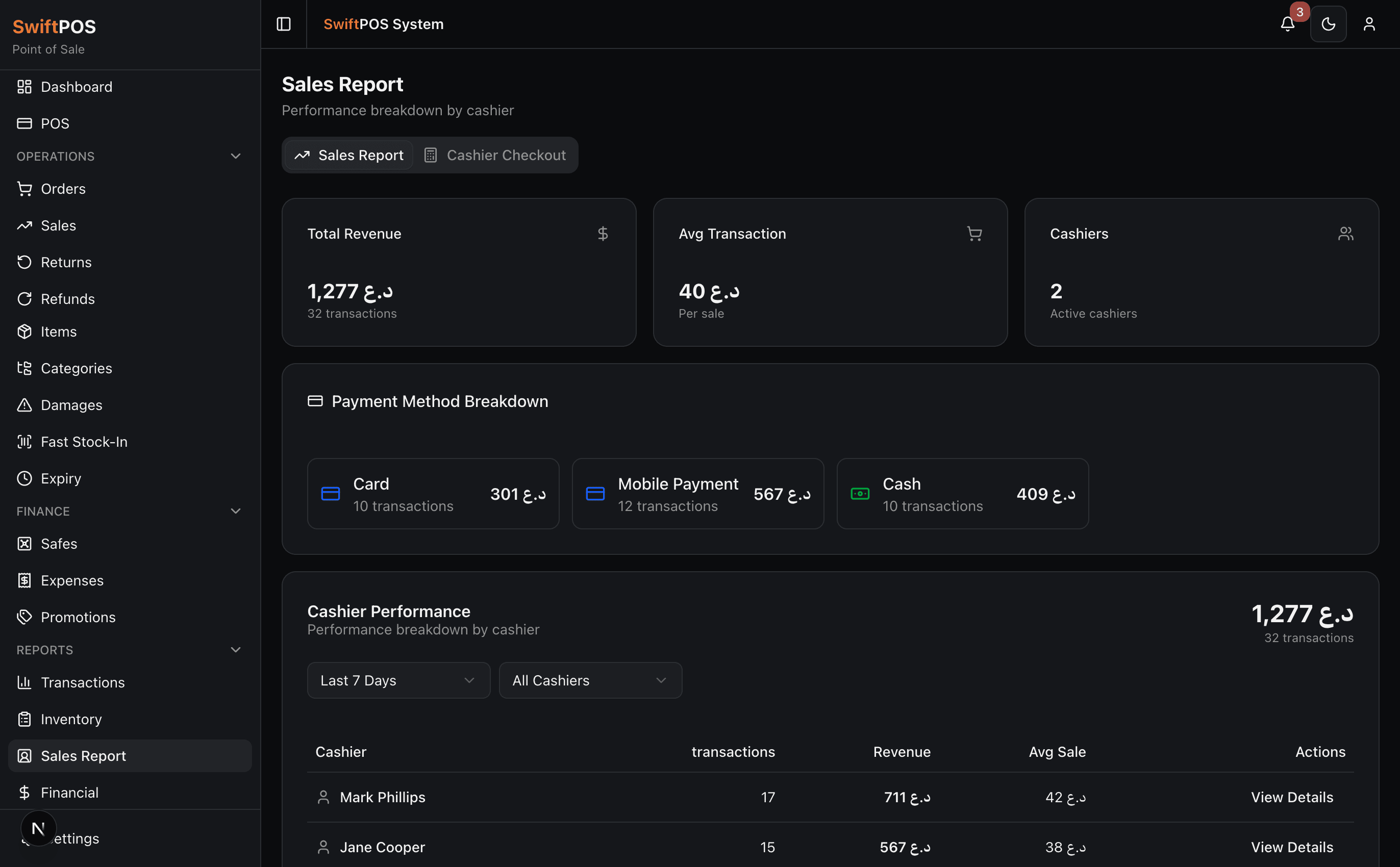Click the notification bell icon
The height and width of the screenshot is (867, 1400).
coord(1287,24)
